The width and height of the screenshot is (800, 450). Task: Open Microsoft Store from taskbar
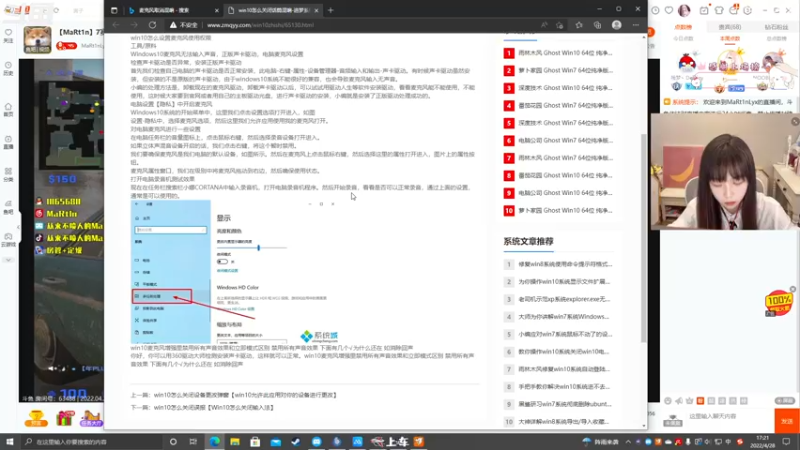click(255, 441)
